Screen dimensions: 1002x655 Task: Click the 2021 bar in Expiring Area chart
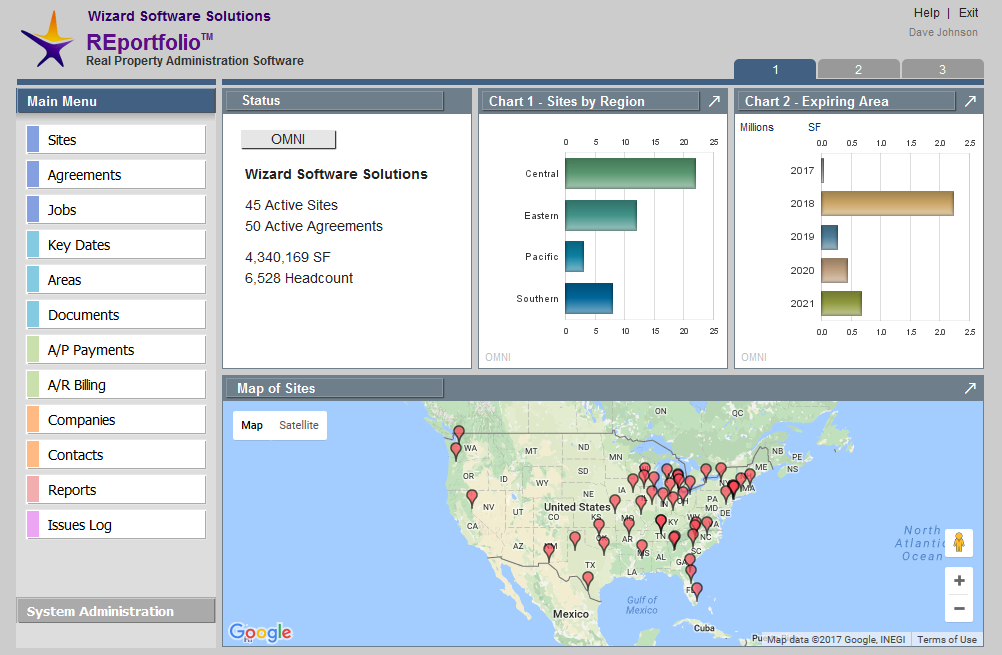point(841,304)
